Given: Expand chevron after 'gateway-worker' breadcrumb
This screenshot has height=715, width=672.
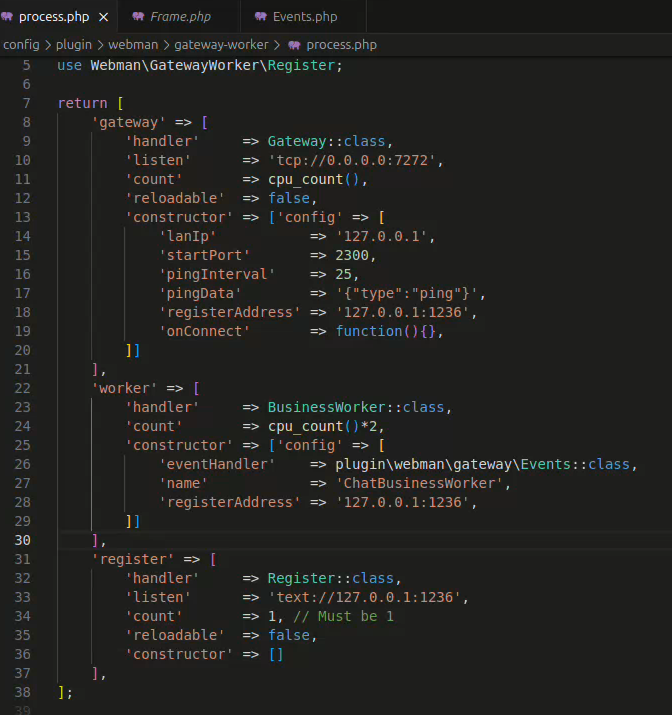Looking at the screenshot, I should [x=277, y=45].
